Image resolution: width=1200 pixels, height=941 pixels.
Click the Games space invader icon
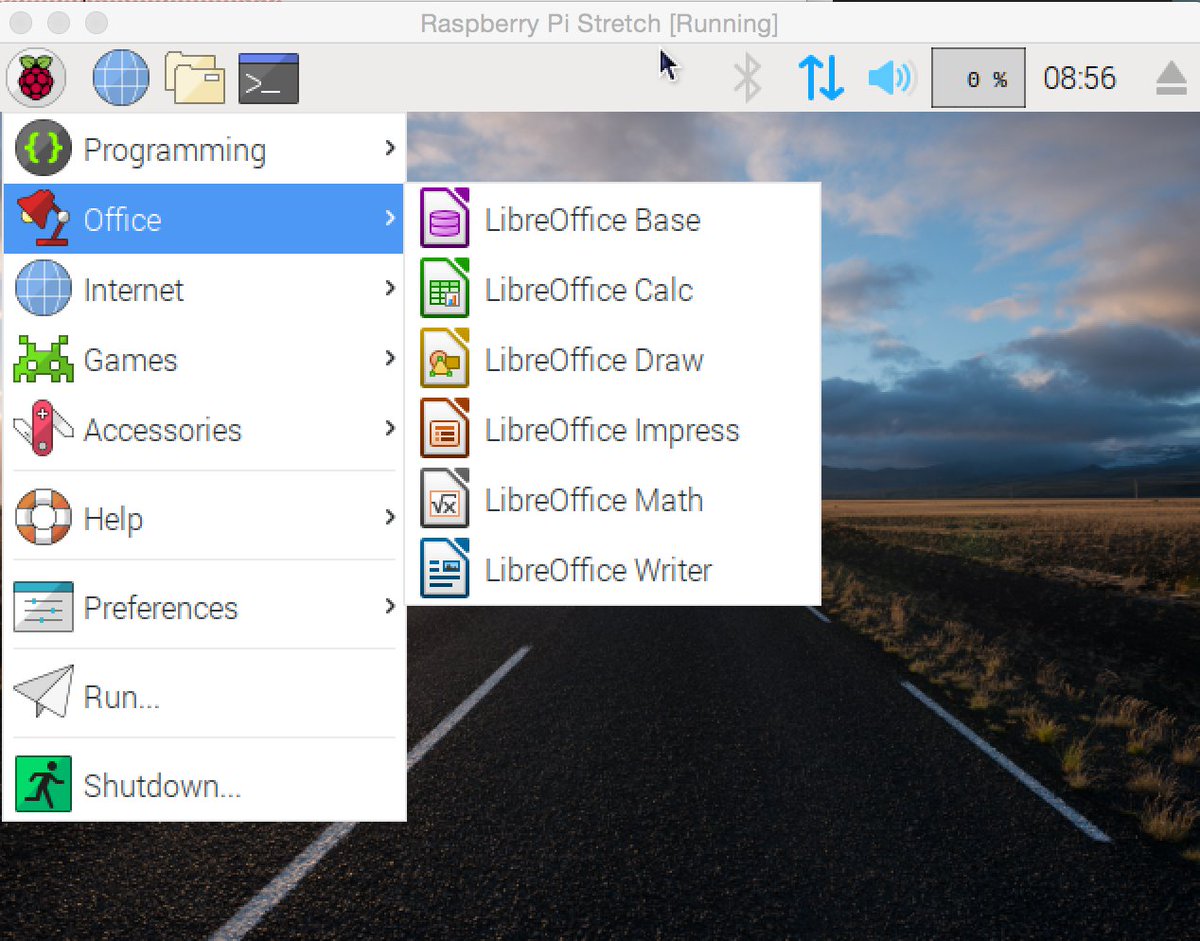pyautogui.click(x=43, y=359)
